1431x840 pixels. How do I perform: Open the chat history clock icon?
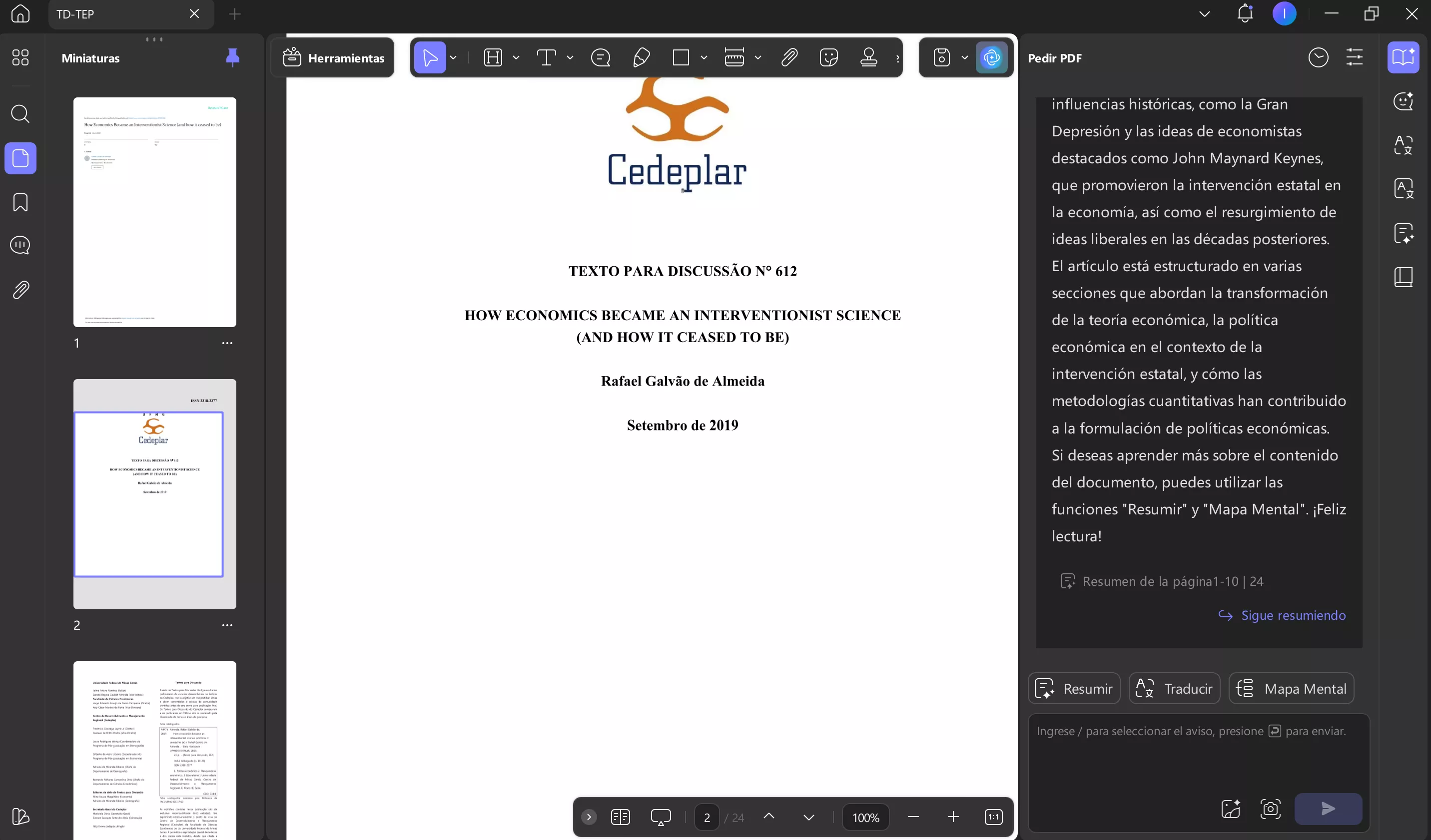click(1318, 57)
